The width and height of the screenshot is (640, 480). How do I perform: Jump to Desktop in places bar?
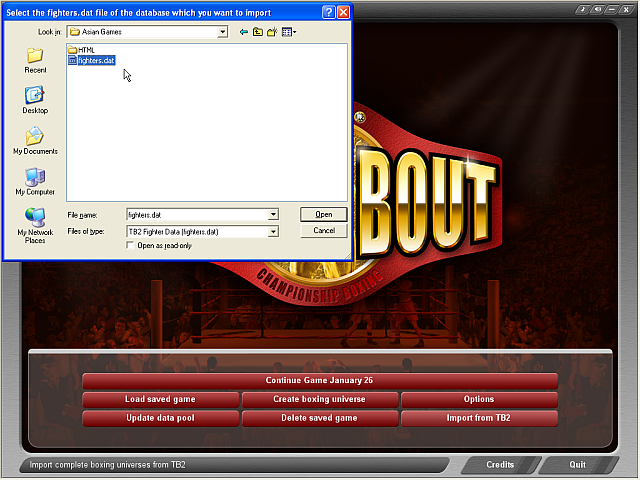pyautogui.click(x=35, y=100)
